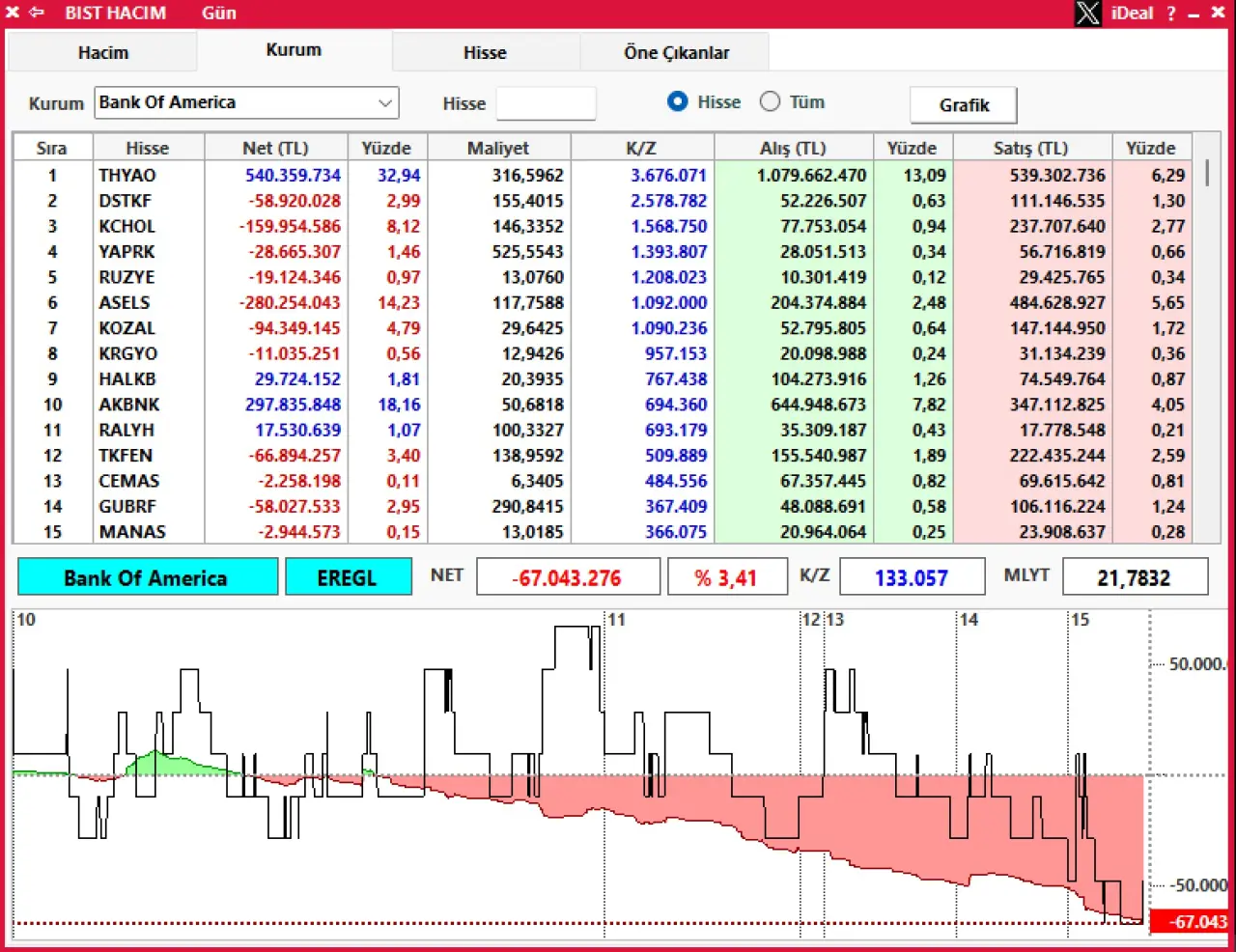The width and height of the screenshot is (1236, 952).
Task: Click ASELS net value -280.254.043
Action: pyautogui.click(x=290, y=302)
